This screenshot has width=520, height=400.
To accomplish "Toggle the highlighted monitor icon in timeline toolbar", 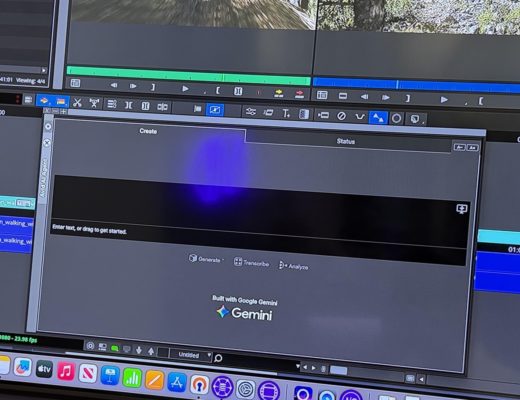I will click(x=214, y=109).
